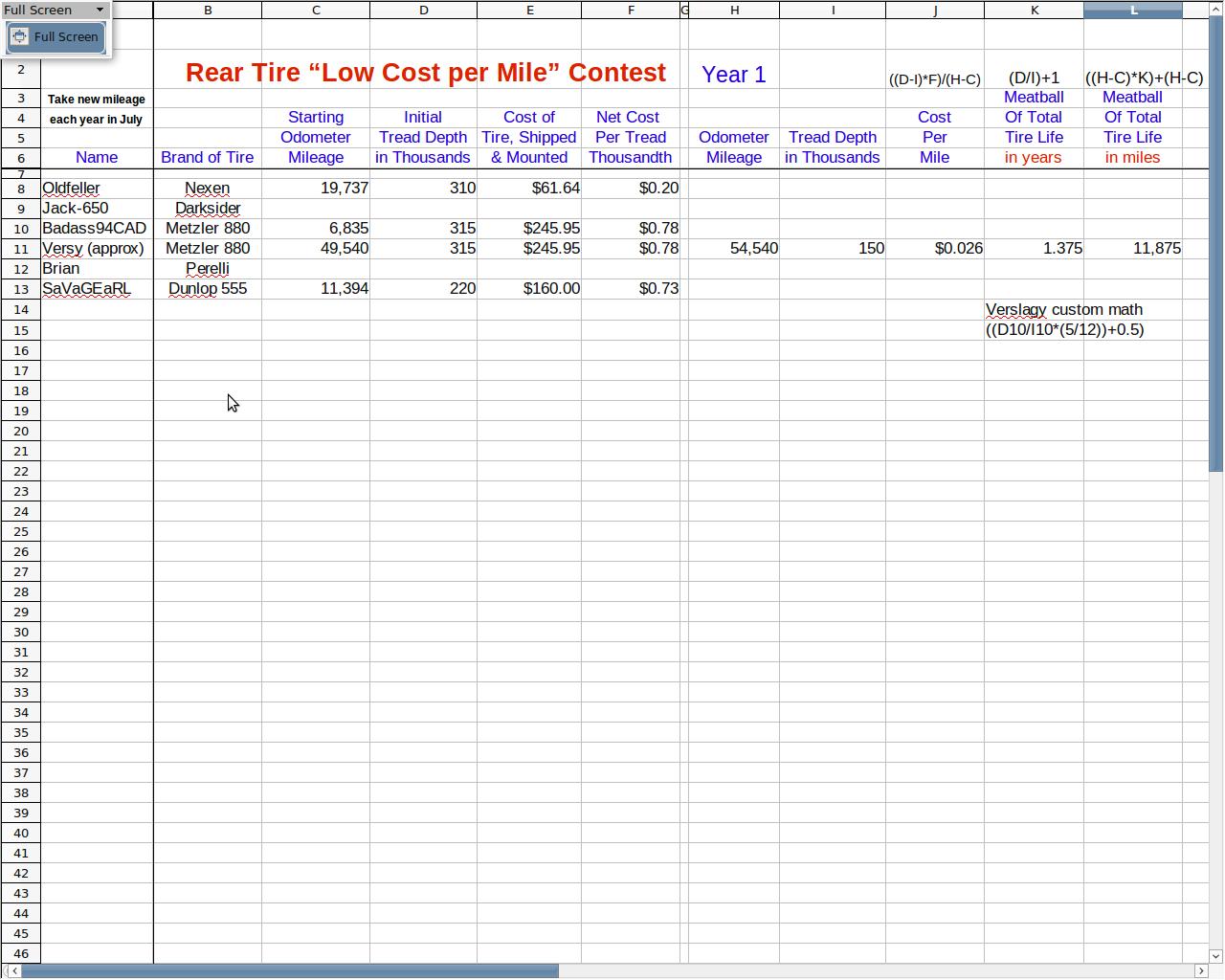Click the Darksider brand cell
The height and width of the screenshot is (980, 1225).
tap(207, 209)
